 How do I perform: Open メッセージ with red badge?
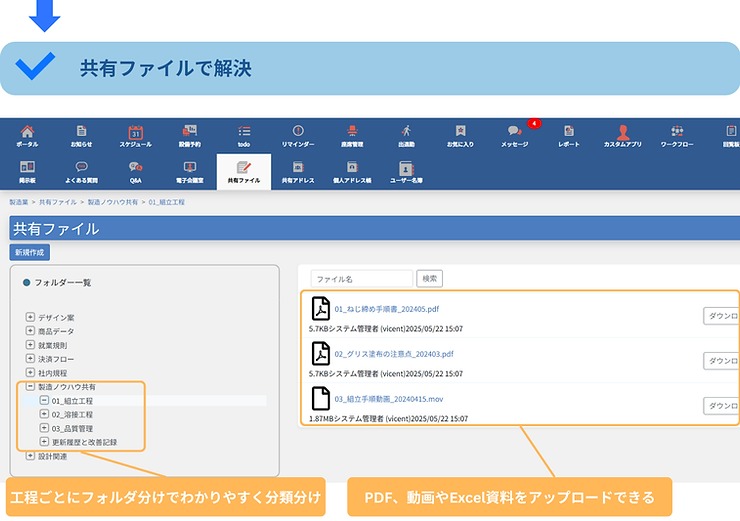pos(514,132)
